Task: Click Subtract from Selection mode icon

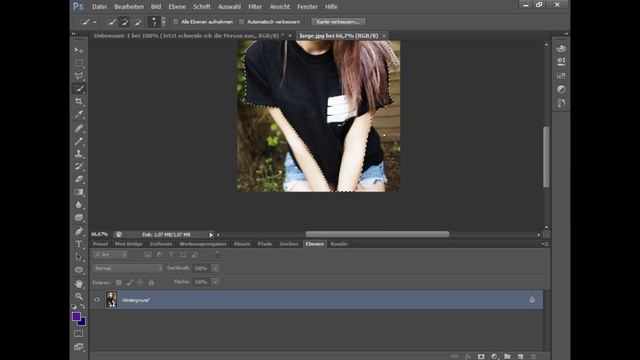Action: pyautogui.click(x=138, y=22)
